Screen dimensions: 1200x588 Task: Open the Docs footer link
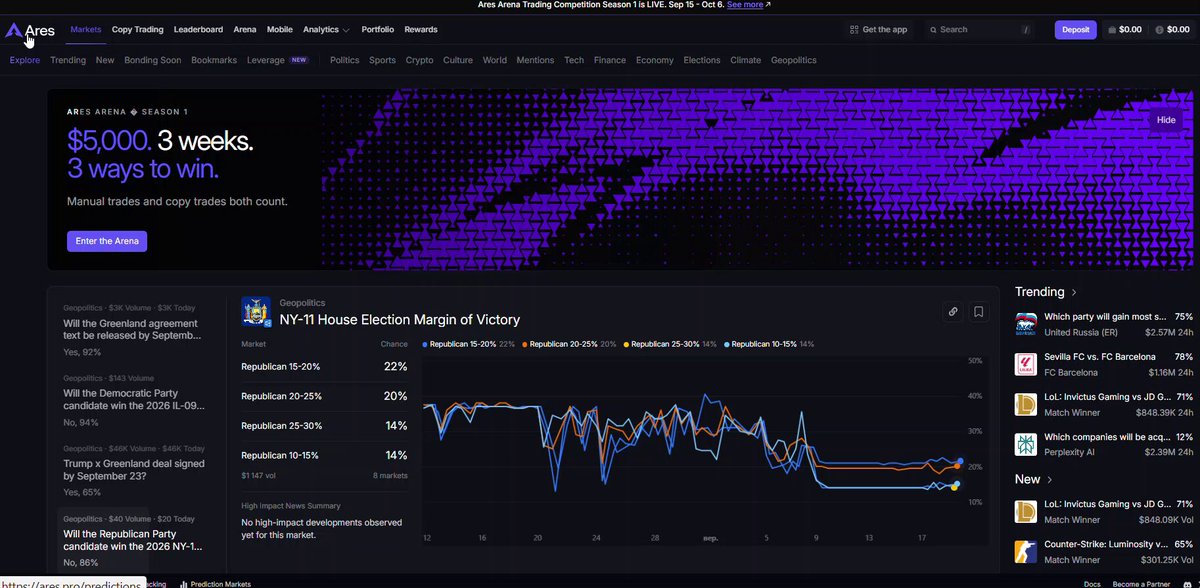tap(1094, 584)
